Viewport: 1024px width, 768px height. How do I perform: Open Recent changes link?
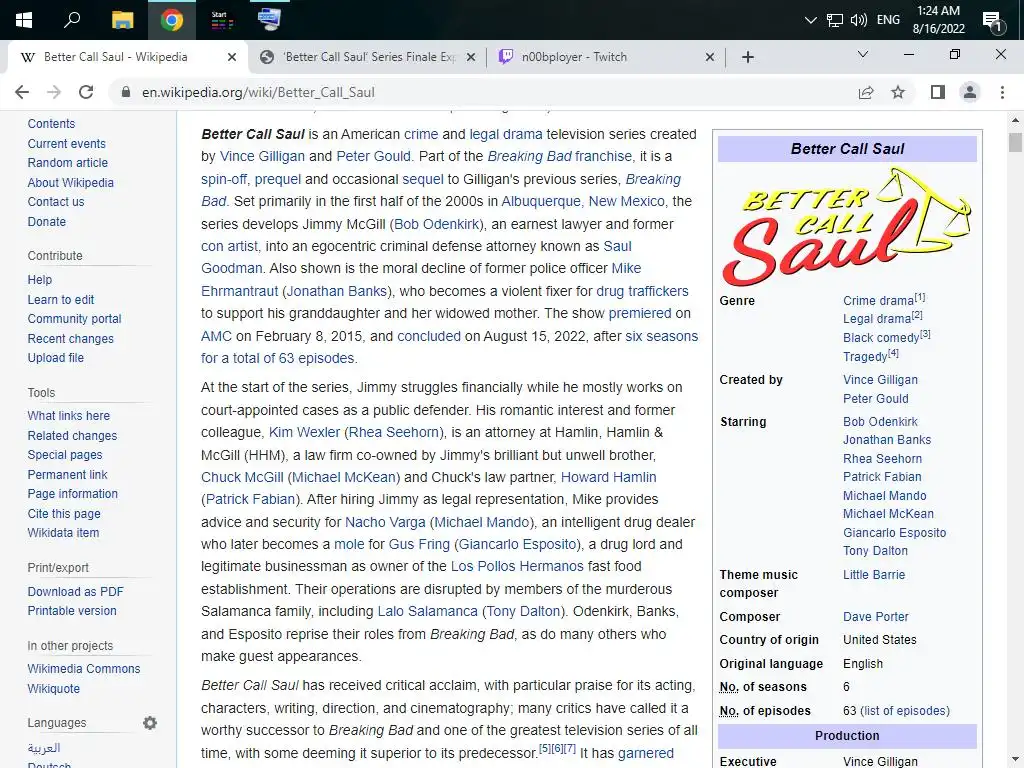click(71, 338)
